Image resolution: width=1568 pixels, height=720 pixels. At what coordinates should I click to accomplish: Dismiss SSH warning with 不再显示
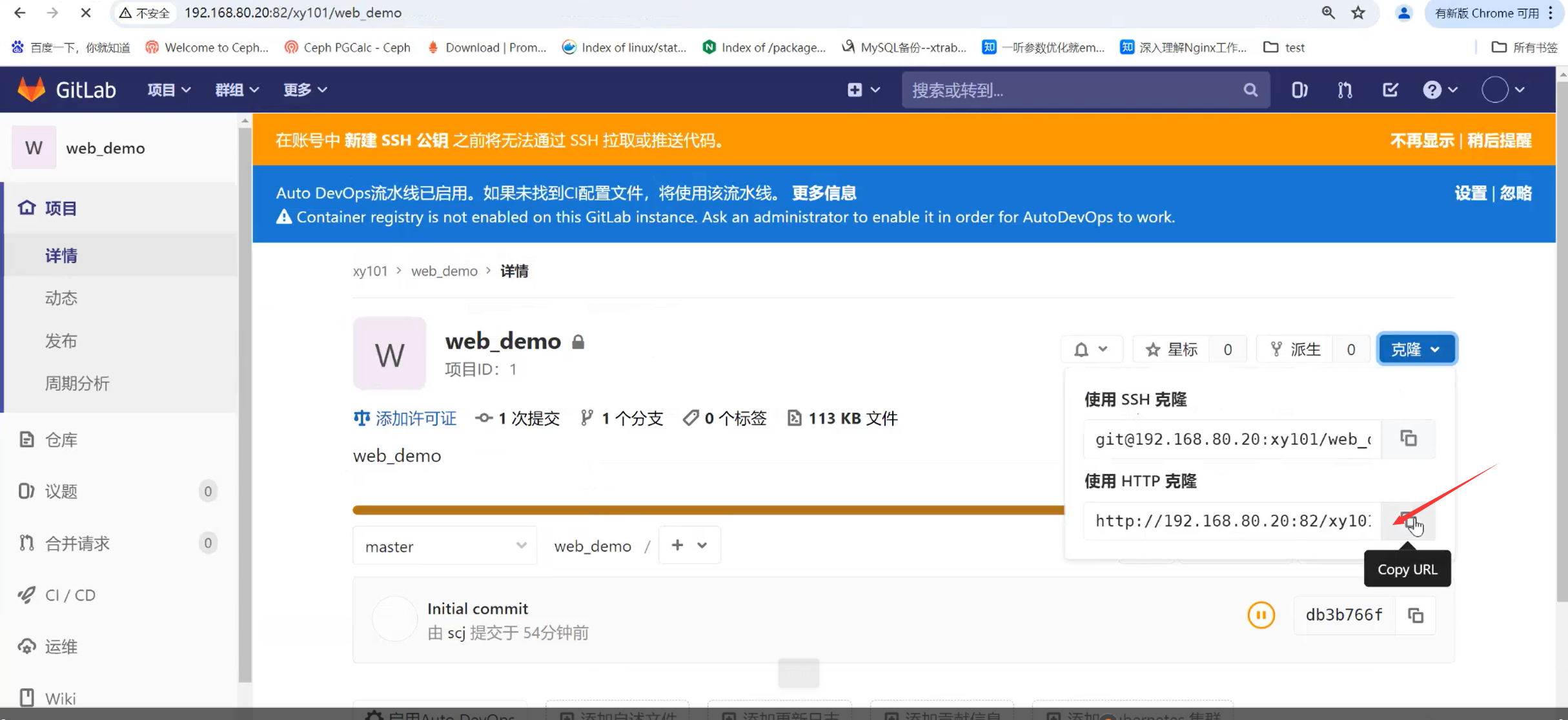point(1421,140)
